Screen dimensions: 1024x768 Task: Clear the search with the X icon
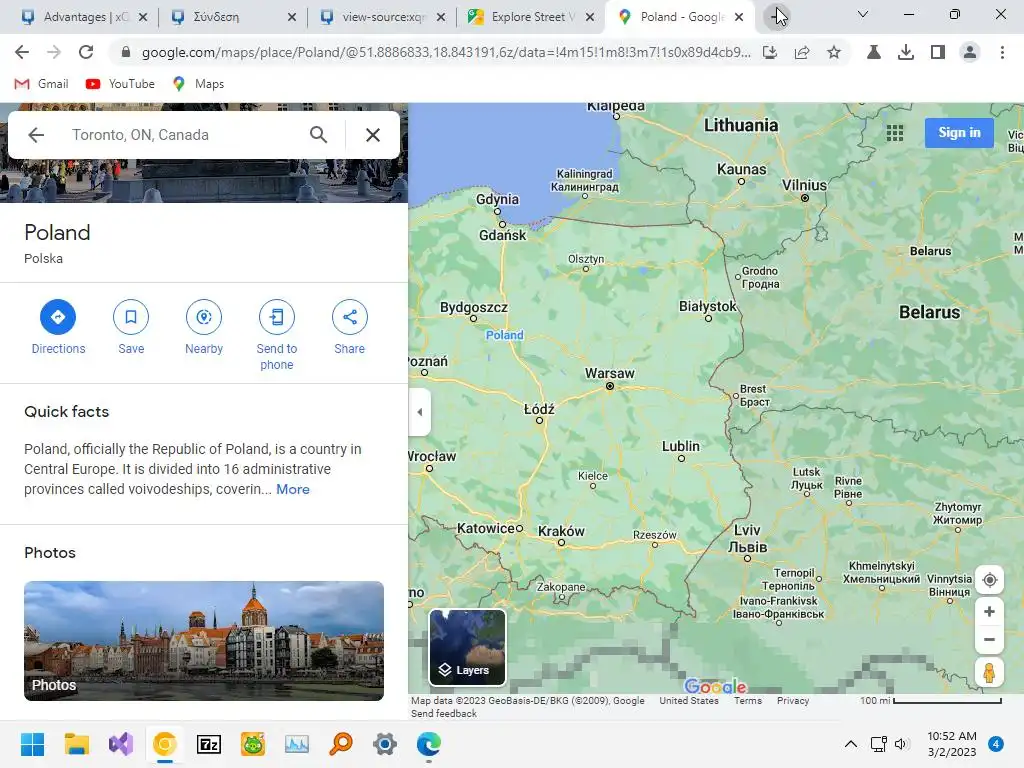coord(373,135)
